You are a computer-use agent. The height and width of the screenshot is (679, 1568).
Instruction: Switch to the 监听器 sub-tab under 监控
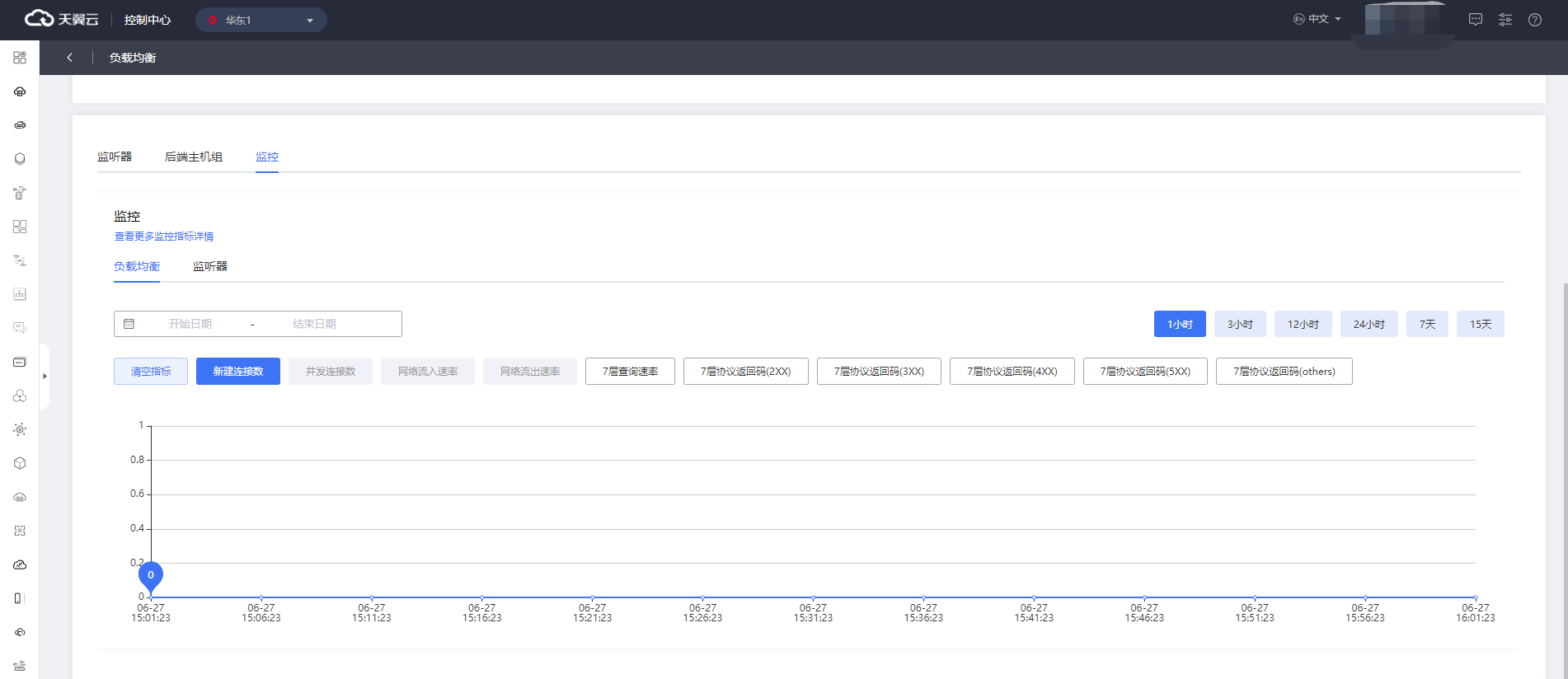coord(210,266)
